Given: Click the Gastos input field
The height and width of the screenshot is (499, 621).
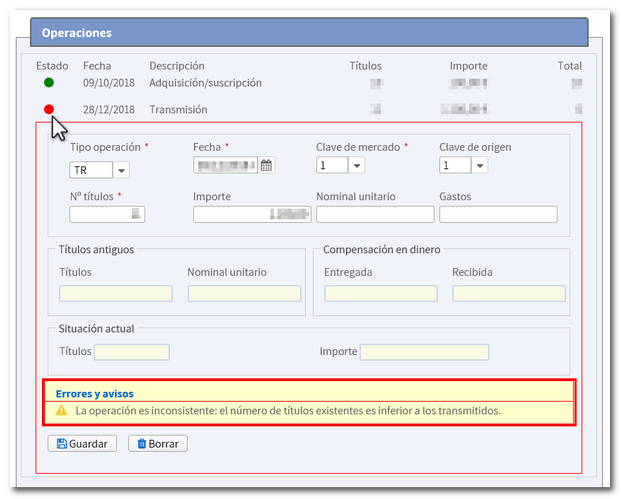Looking at the screenshot, I should pos(498,214).
